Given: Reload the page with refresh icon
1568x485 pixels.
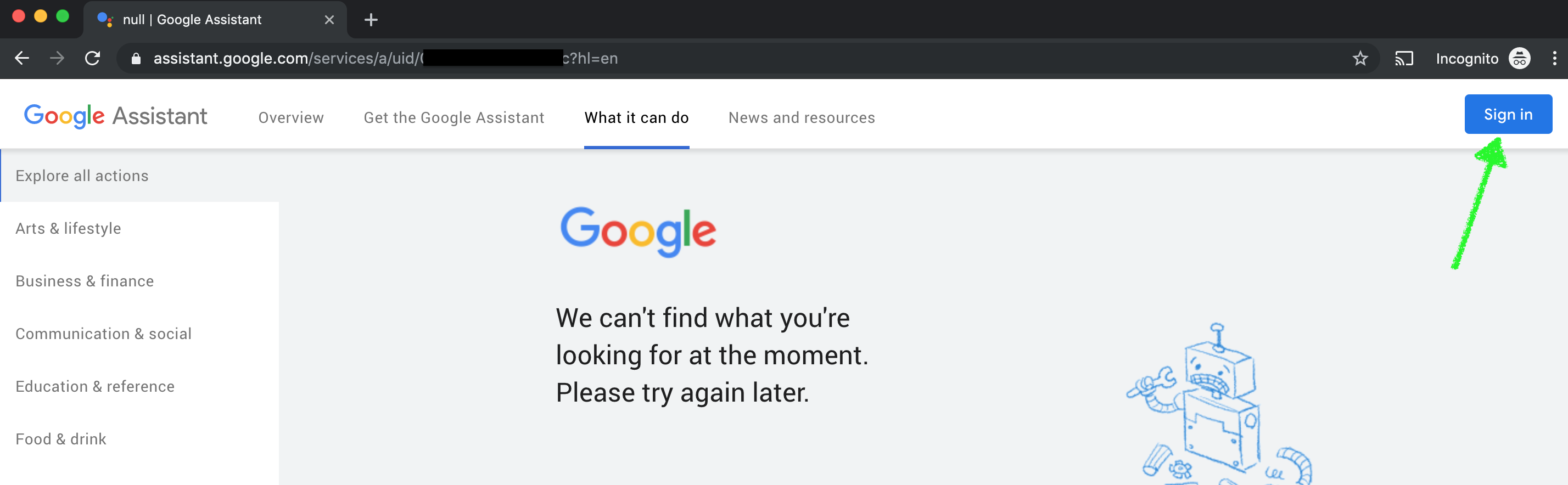Looking at the screenshot, I should tap(93, 58).
